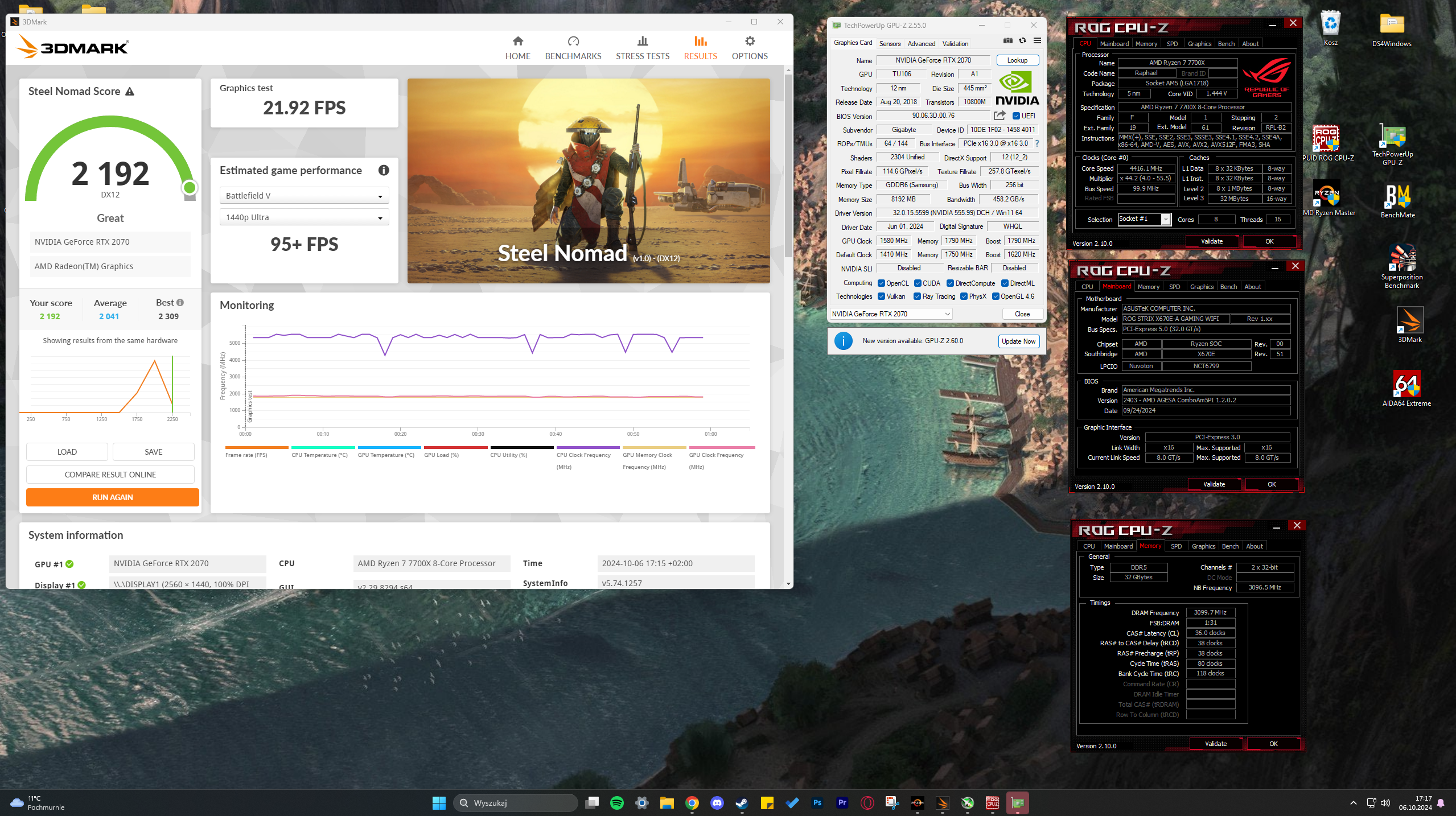Toggle the Vulkan checkbox in GPU-Z

pyautogui.click(x=881, y=296)
